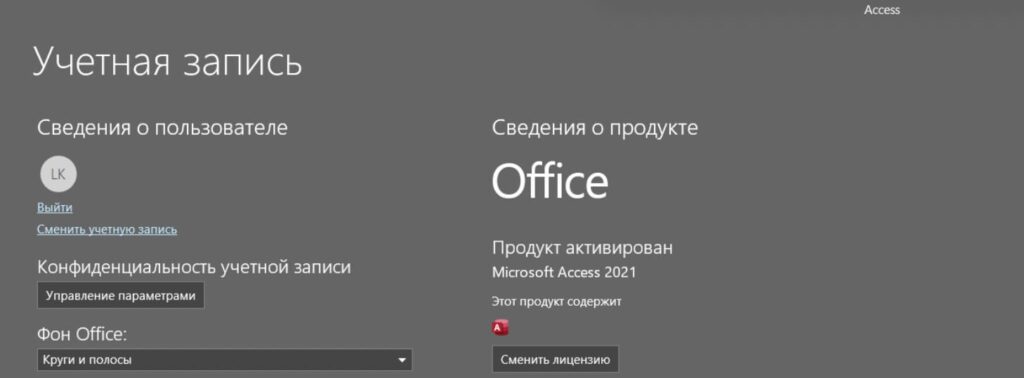Screen dimensions: 1024x378
Task: Click the Access title at top
Action: [882, 10]
